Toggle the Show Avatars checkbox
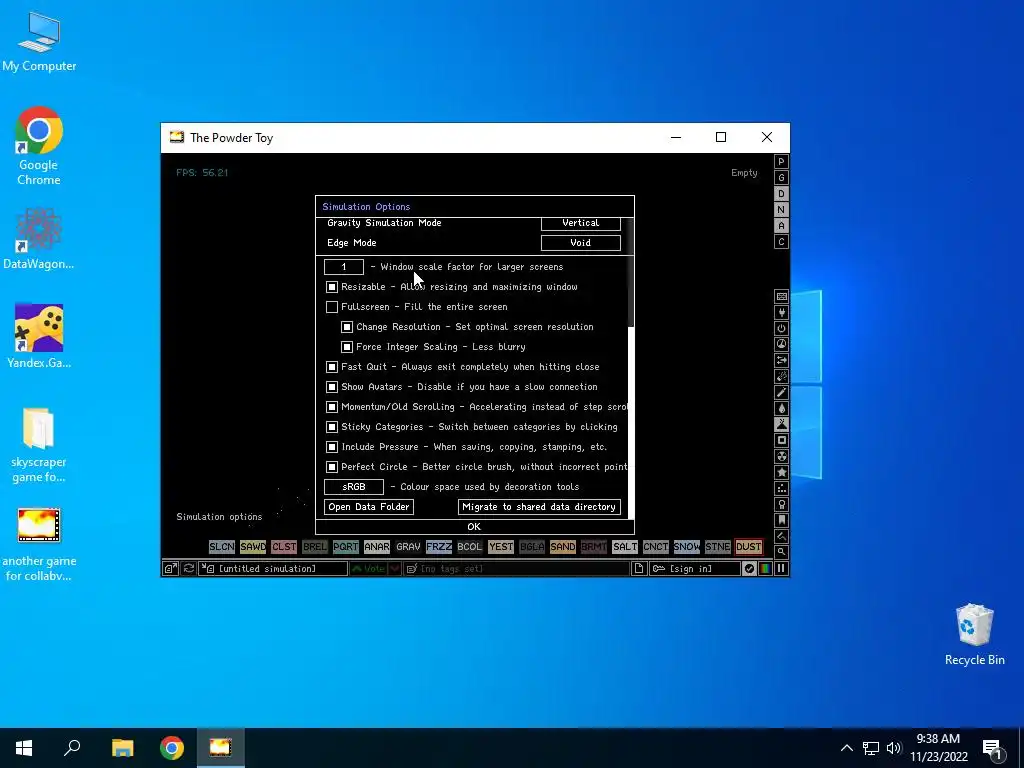The width and height of the screenshot is (1024, 768). tap(332, 387)
